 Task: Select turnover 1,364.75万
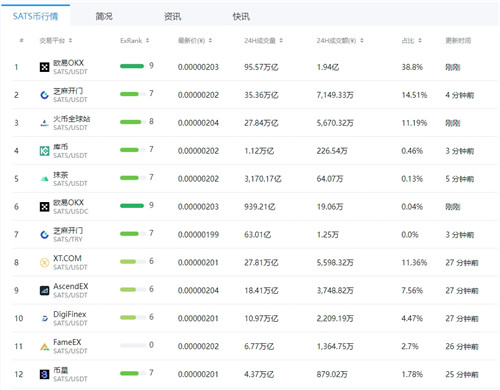tap(335, 347)
